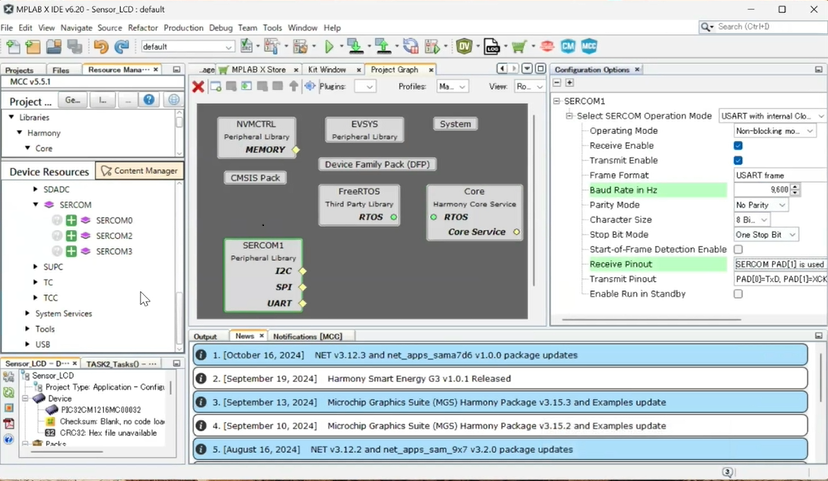Open the Stop Bit Mode dropdown
The width and height of the screenshot is (828, 481).
pos(765,234)
